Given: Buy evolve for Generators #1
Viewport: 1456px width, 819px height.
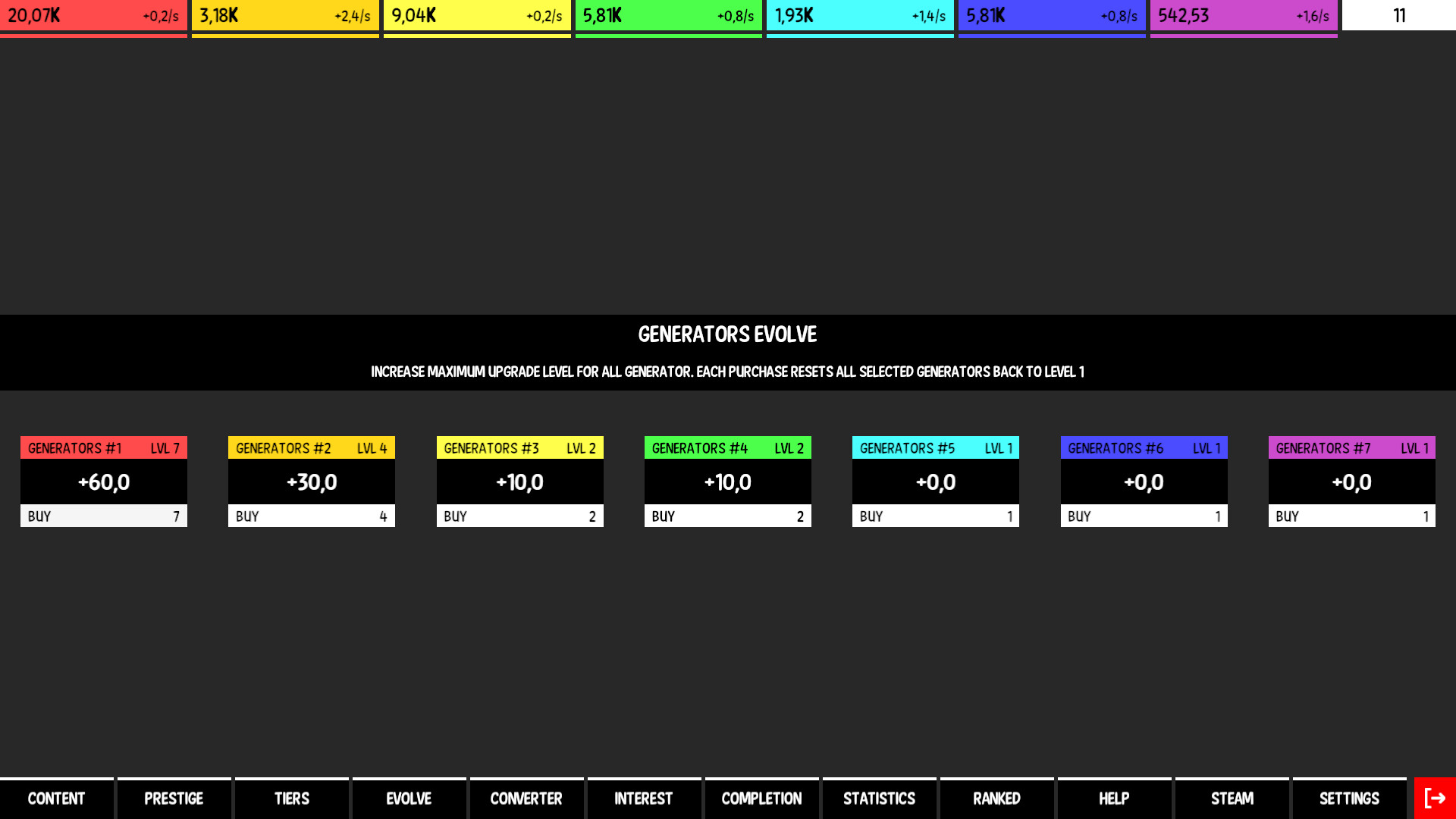Looking at the screenshot, I should [104, 516].
